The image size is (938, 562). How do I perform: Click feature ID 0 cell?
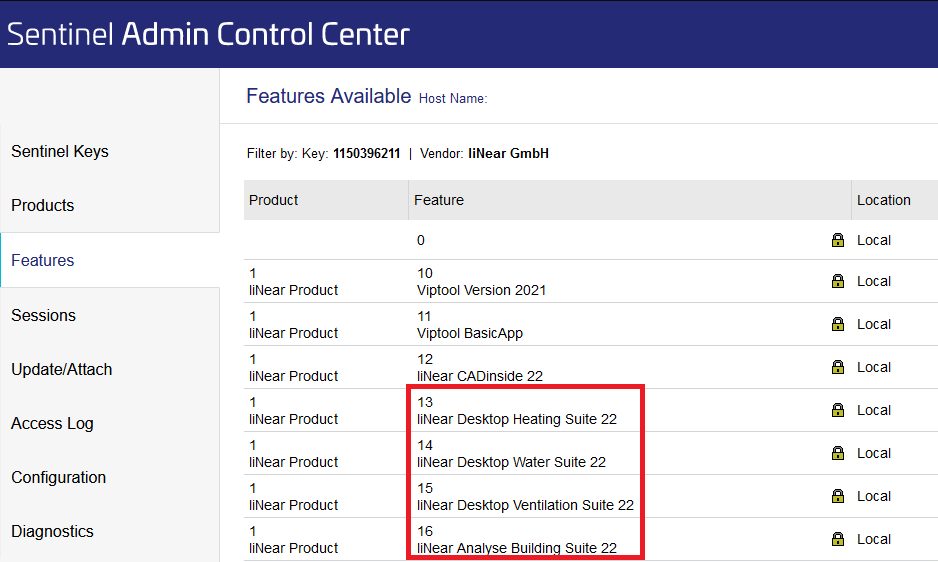click(x=421, y=240)
